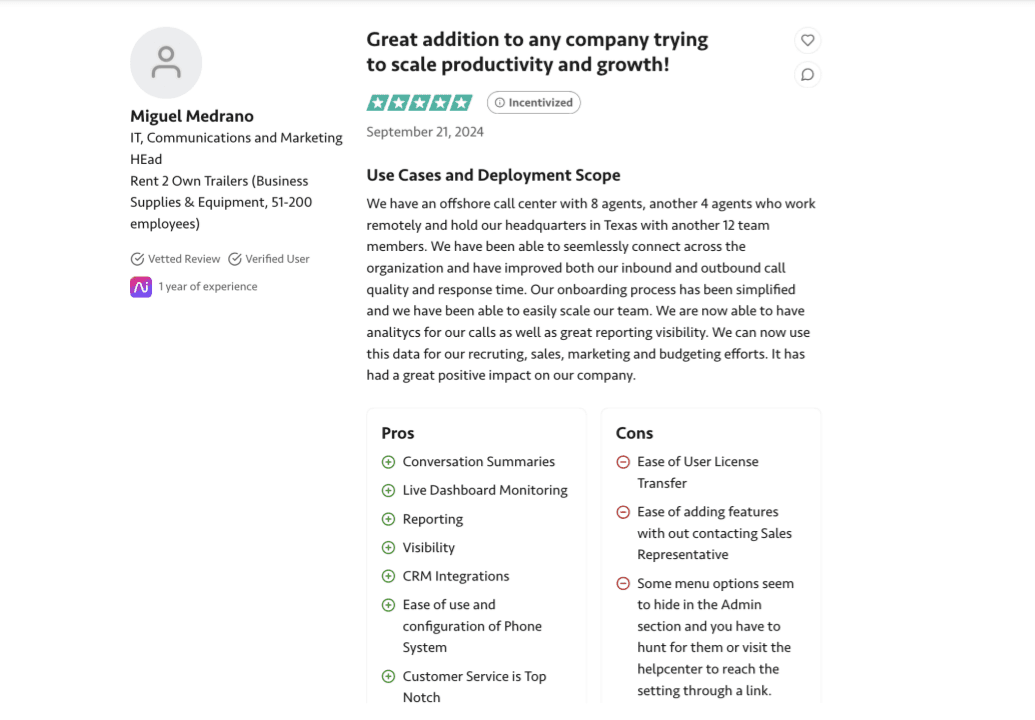Click the purple Ai product logo icon

point(141,287)
